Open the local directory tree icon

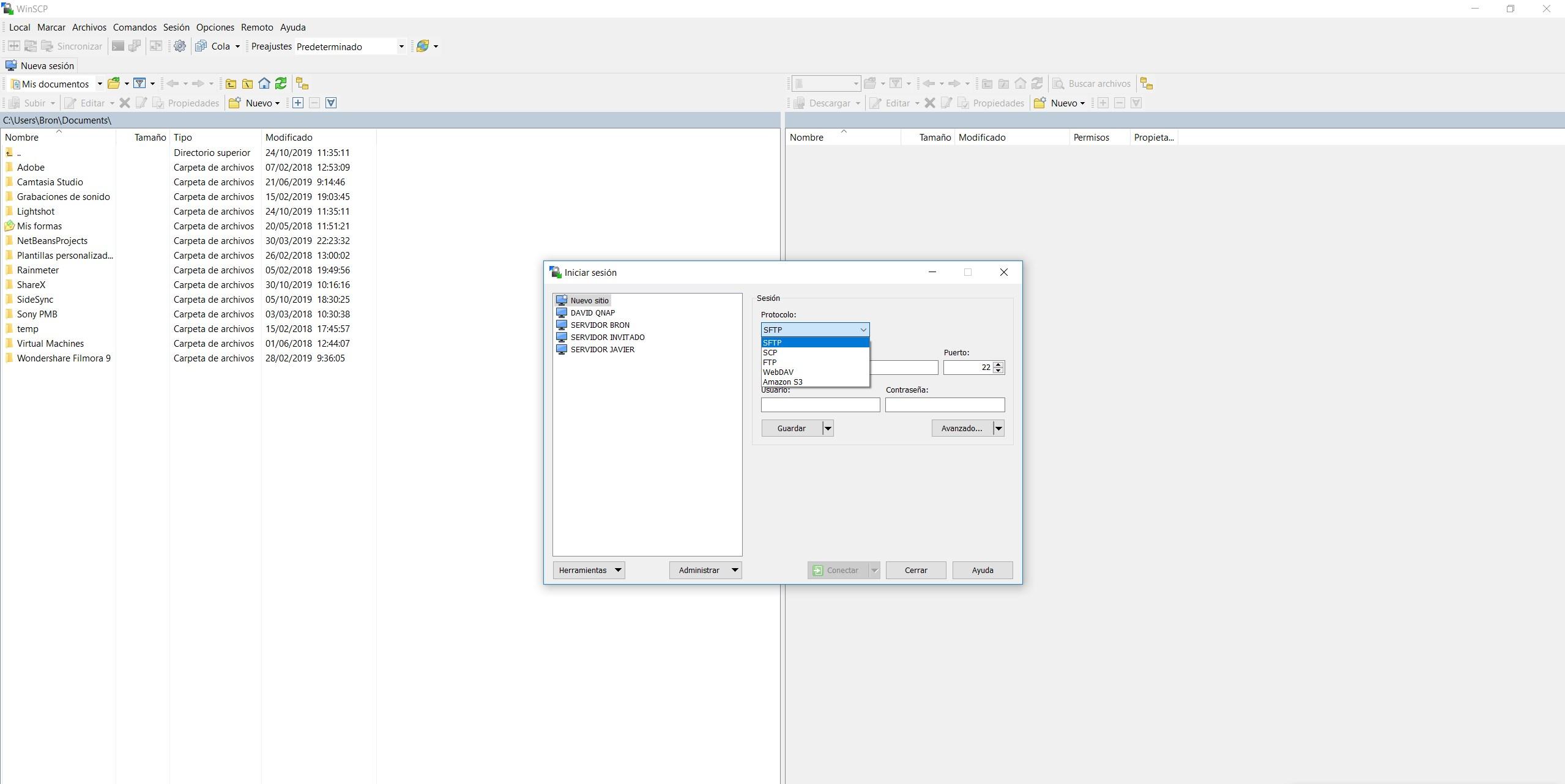point(302,84)
